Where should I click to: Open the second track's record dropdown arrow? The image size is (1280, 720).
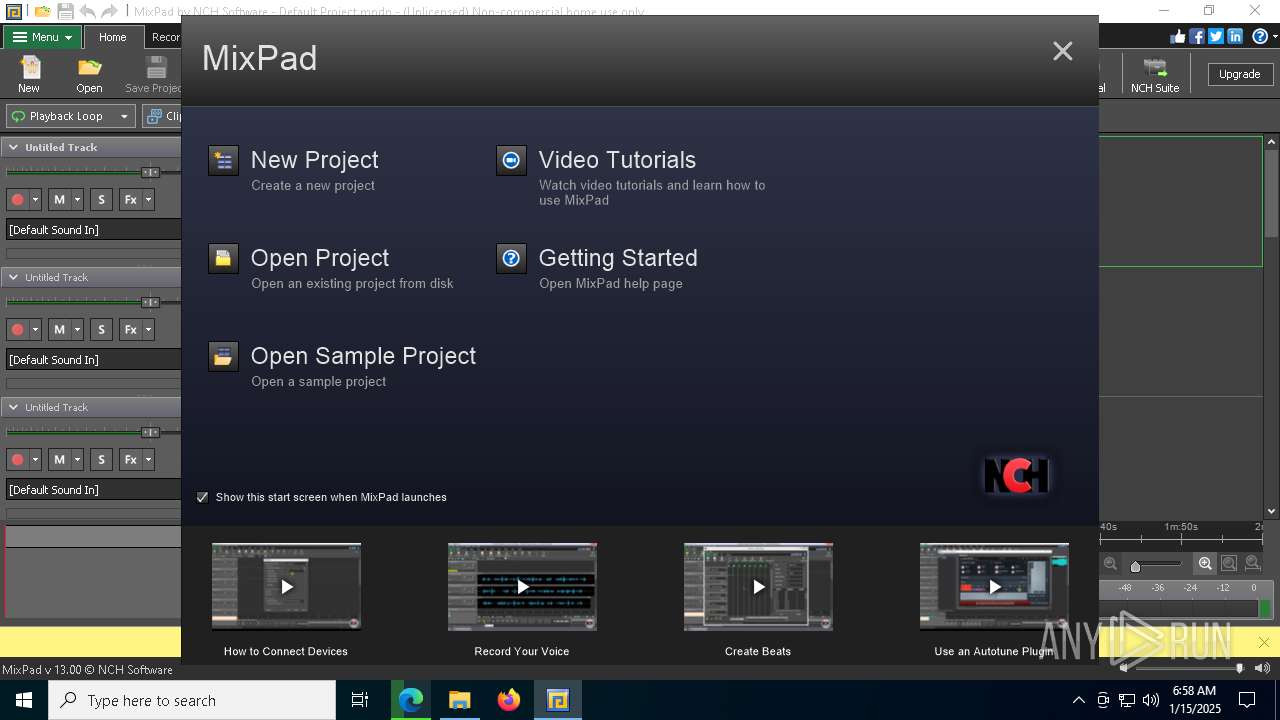35,330
